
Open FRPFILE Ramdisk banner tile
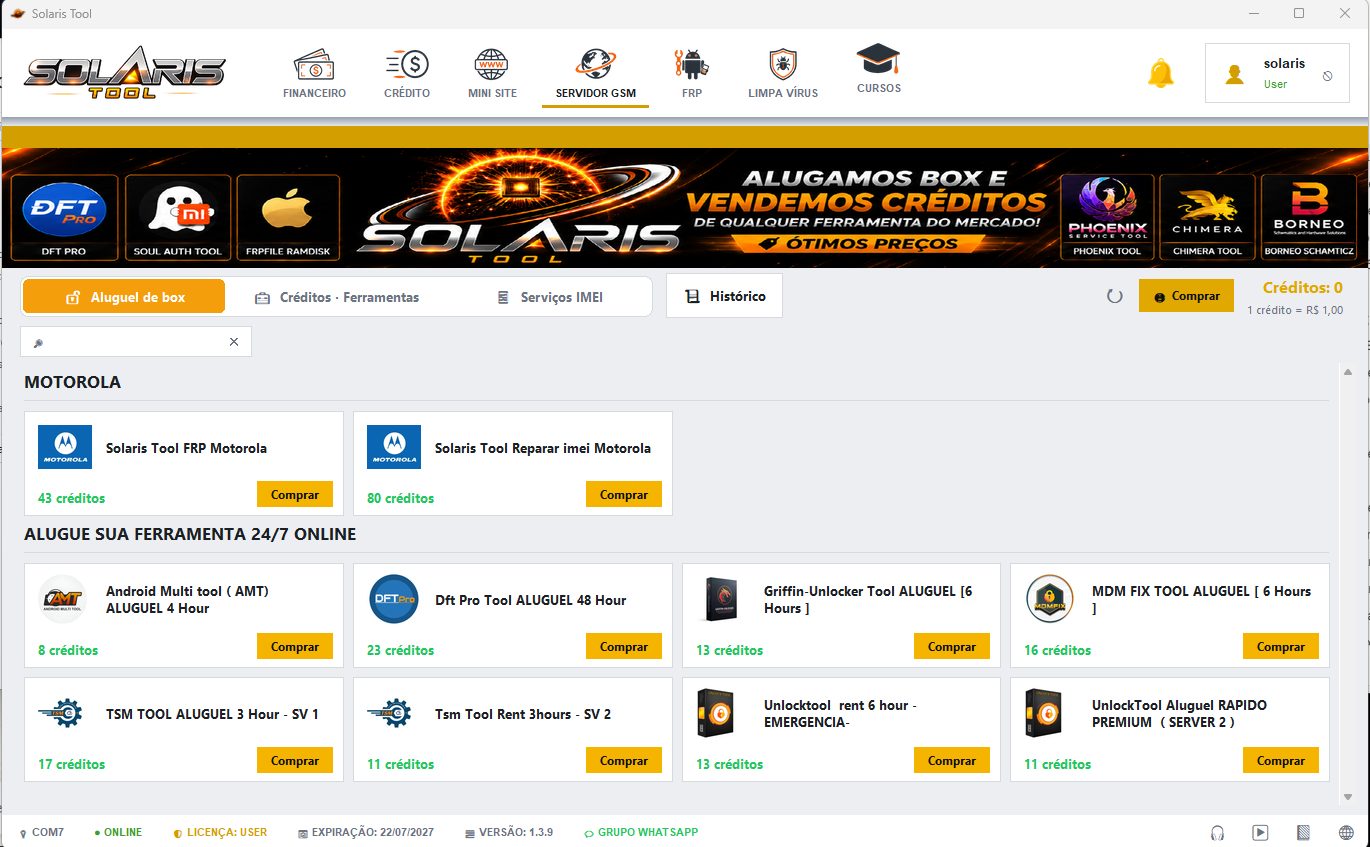pyautogui.click(x=287, y=217)
